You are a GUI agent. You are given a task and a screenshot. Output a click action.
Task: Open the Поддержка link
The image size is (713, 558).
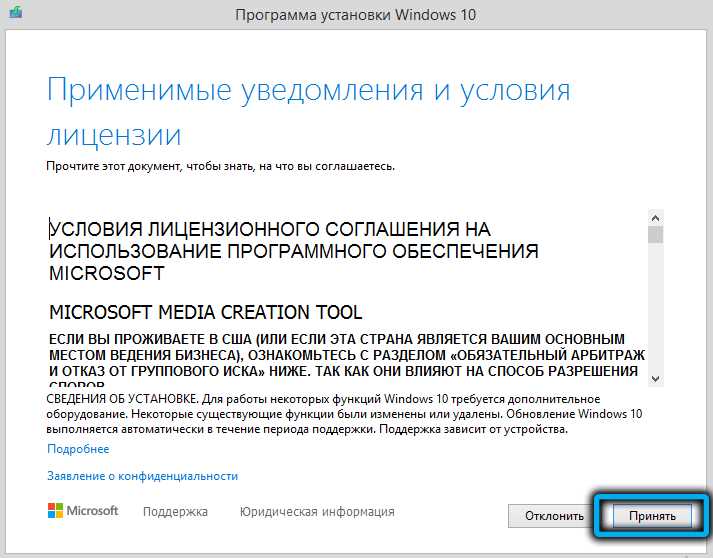pyautogui.click(x=175, y=512)
